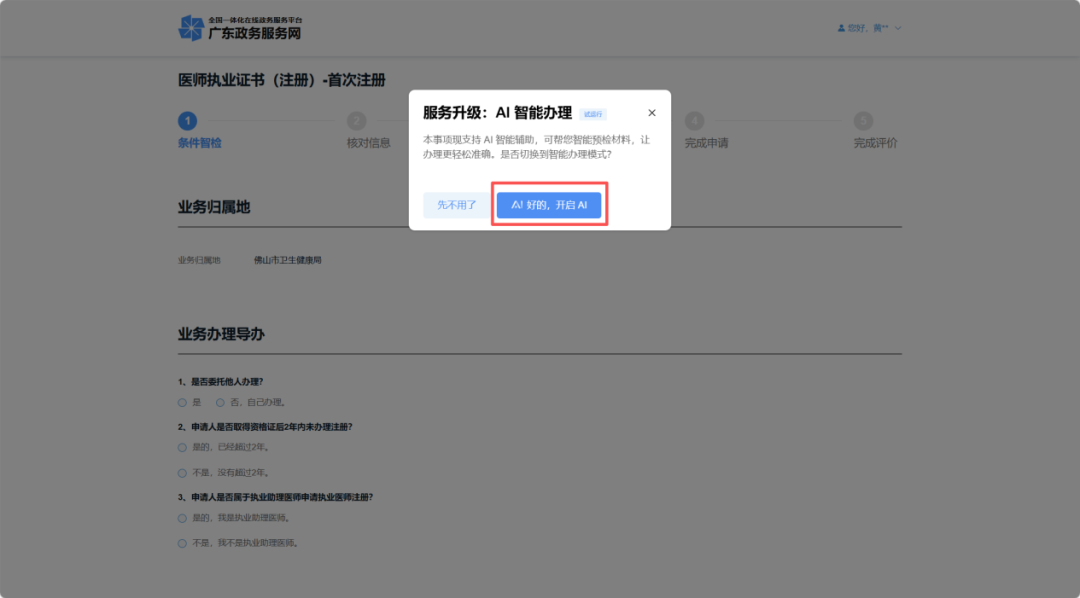Click the 好的，开启 AI button
The width and height of the screenshot is (1080, 598).
coord(549,205)
